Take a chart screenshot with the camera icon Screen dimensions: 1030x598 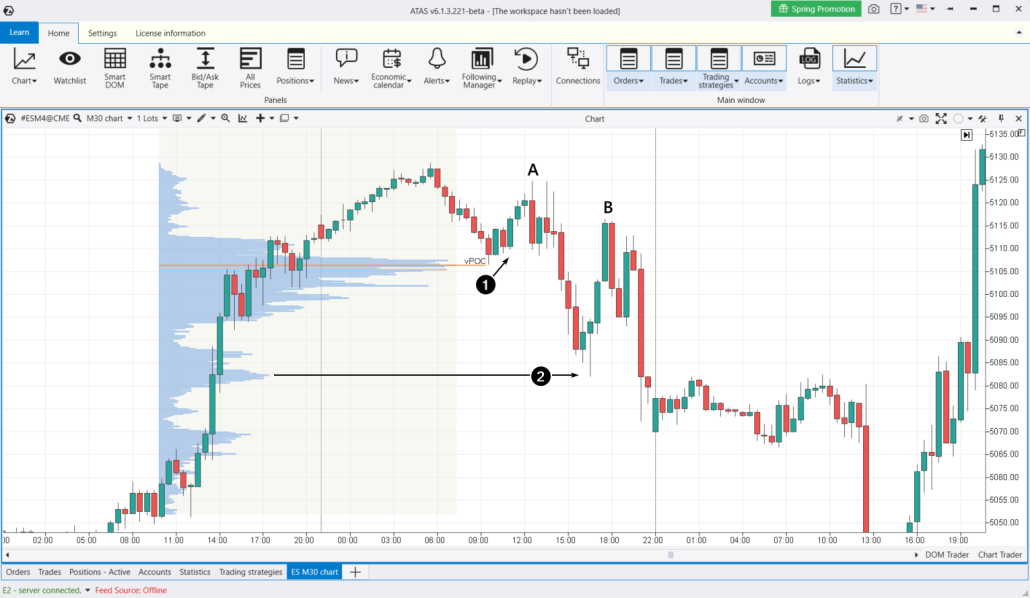tap(923, 118)
